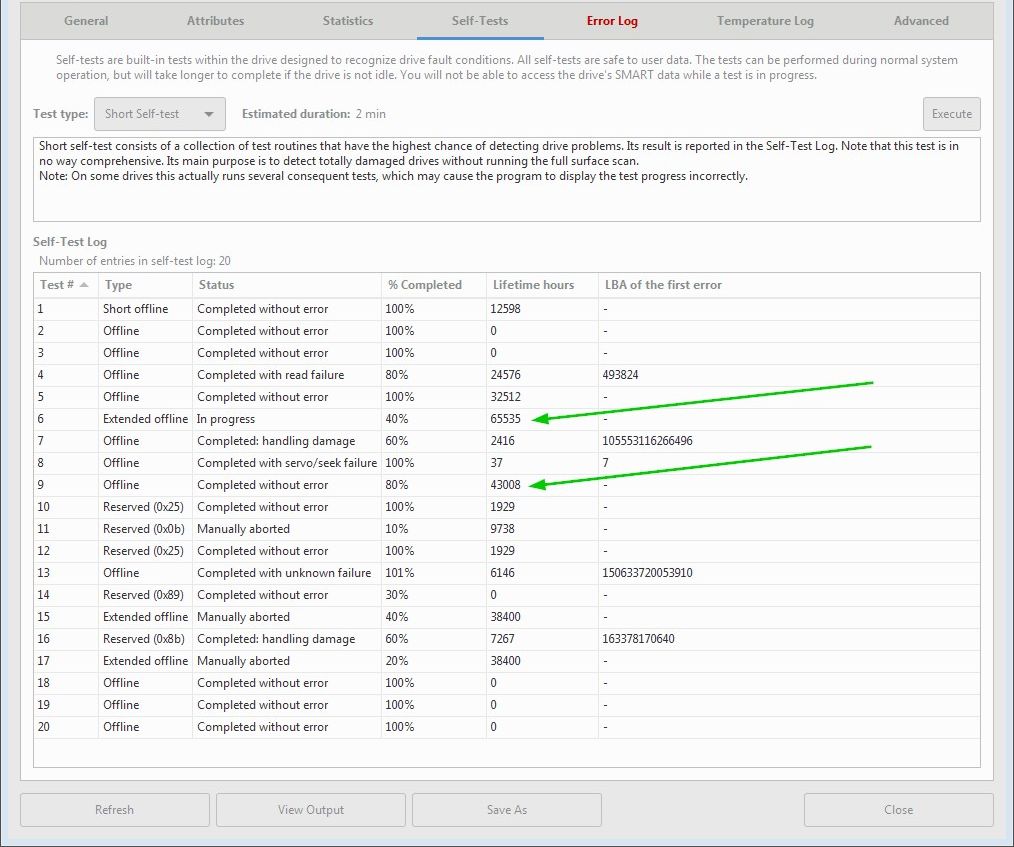
Task: Click the sort arrow in Test # header
Action: point(83,284)
